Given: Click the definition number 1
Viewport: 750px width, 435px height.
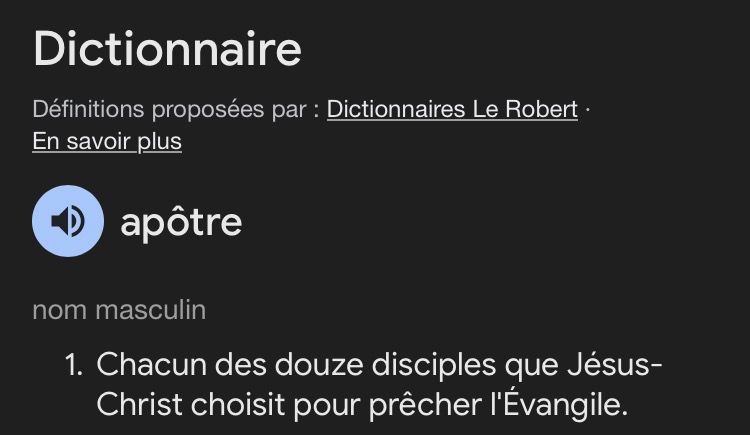Looking at the screenshot, I should click(x=73, y=364).
